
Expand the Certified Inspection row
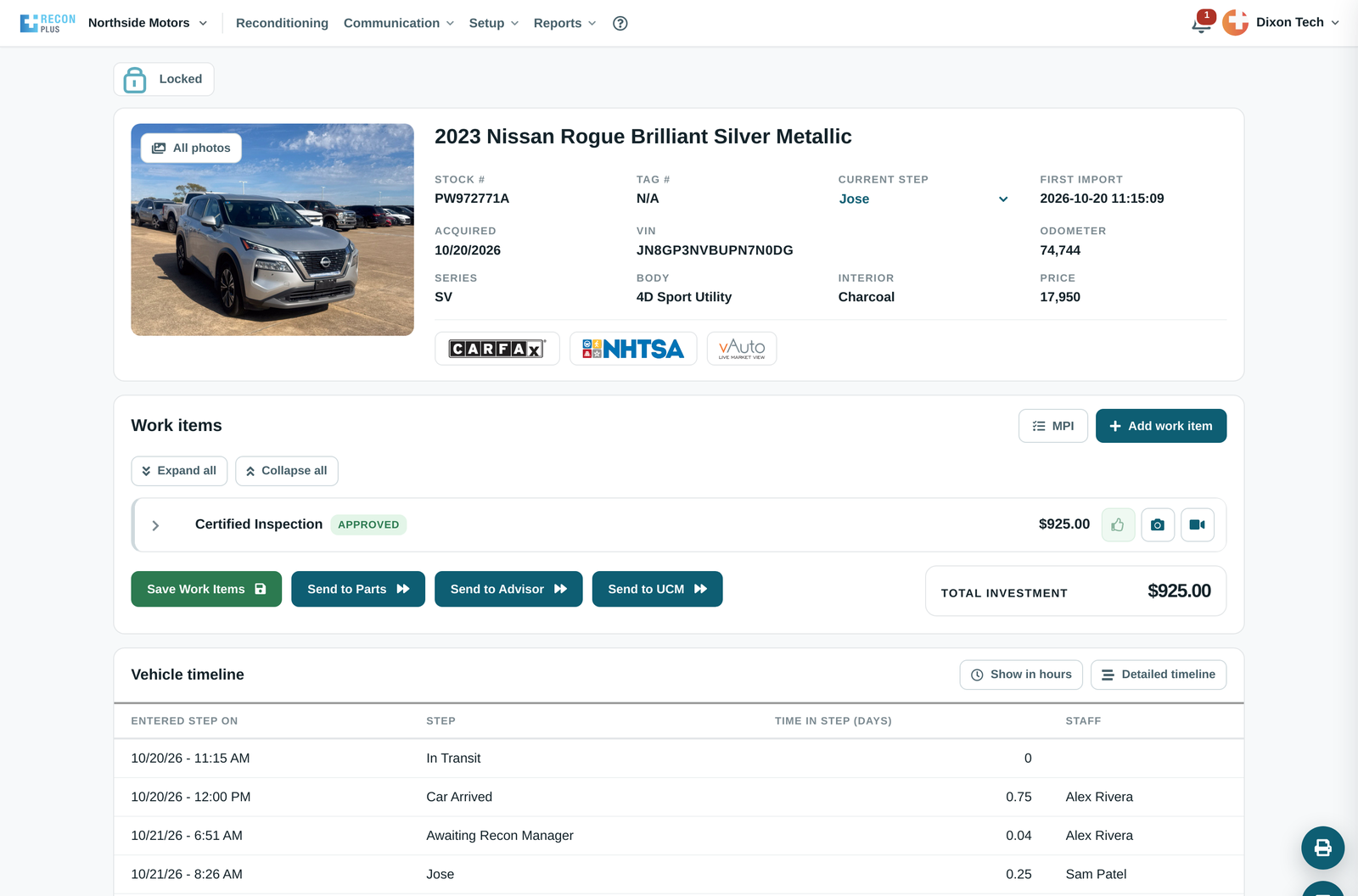[x=155, y=525]
